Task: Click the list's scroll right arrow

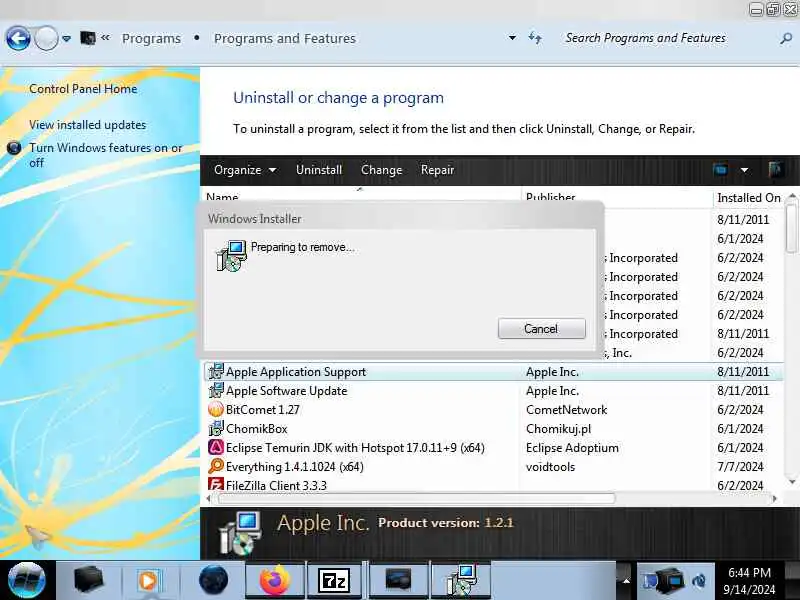Action: pos(775,498)
